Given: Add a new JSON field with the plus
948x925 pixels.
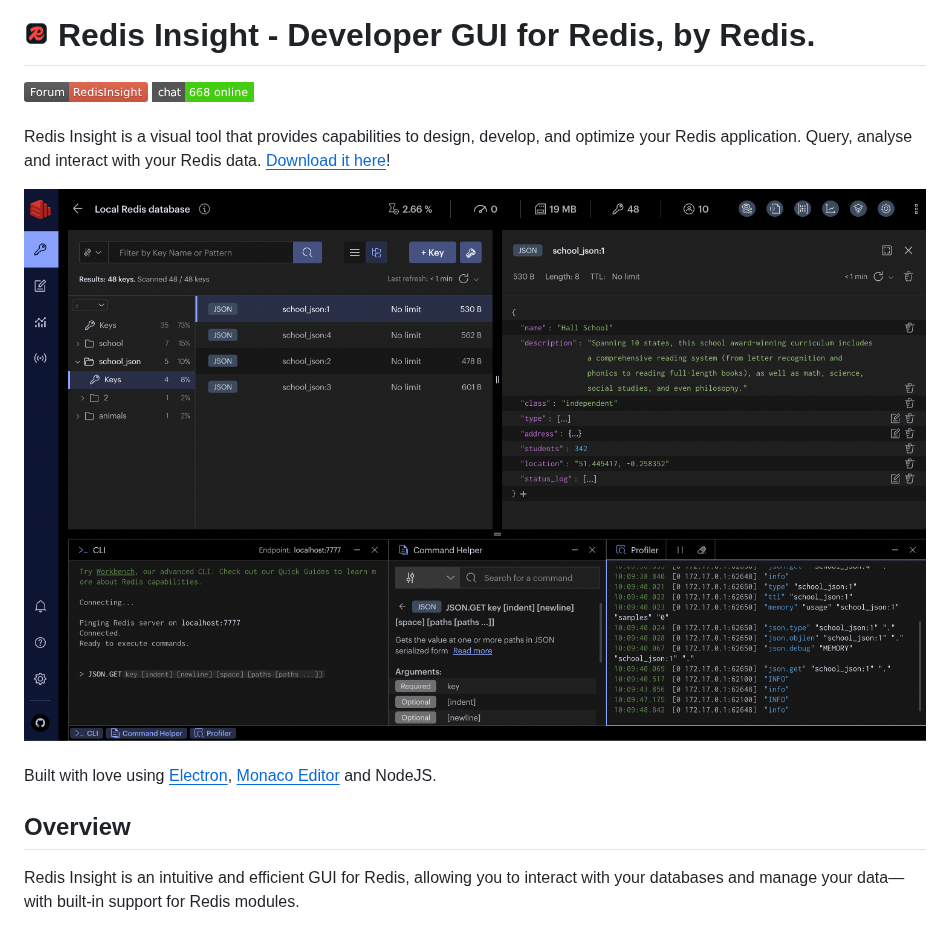Looking at the screenshot, I should pyautogui.click(x=524, y=494).
